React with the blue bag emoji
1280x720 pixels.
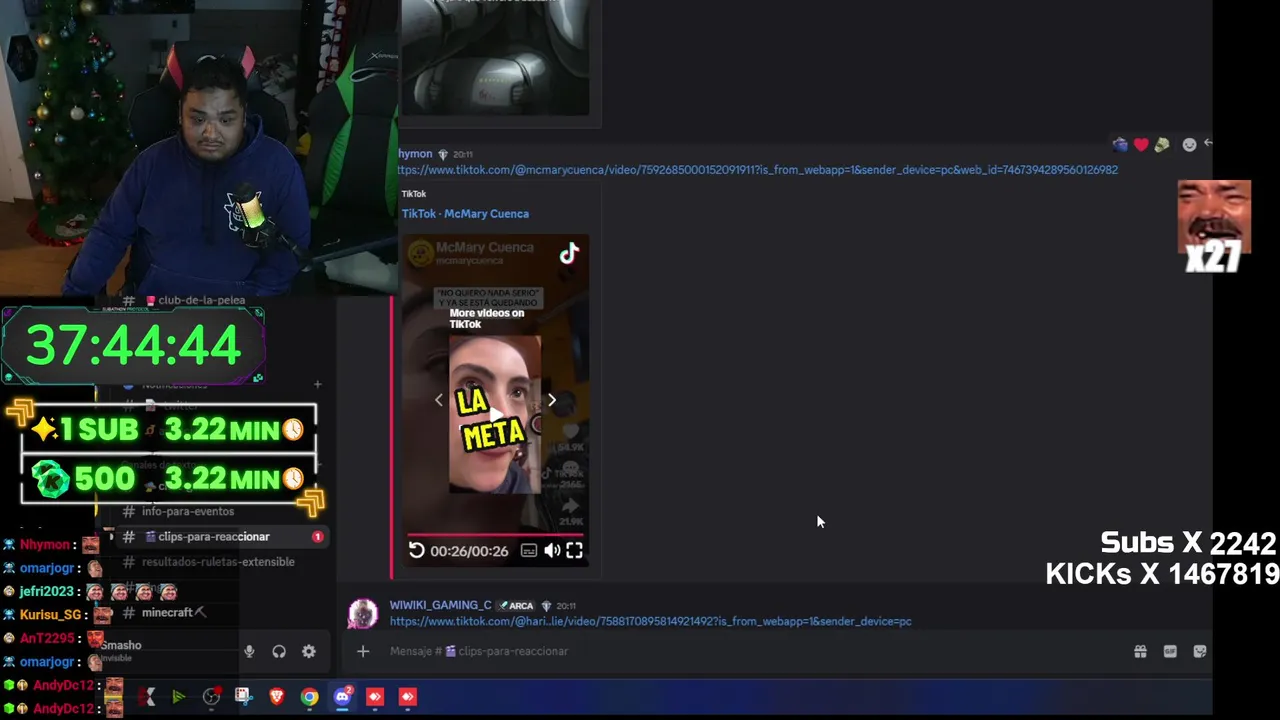coord(1120,145)
